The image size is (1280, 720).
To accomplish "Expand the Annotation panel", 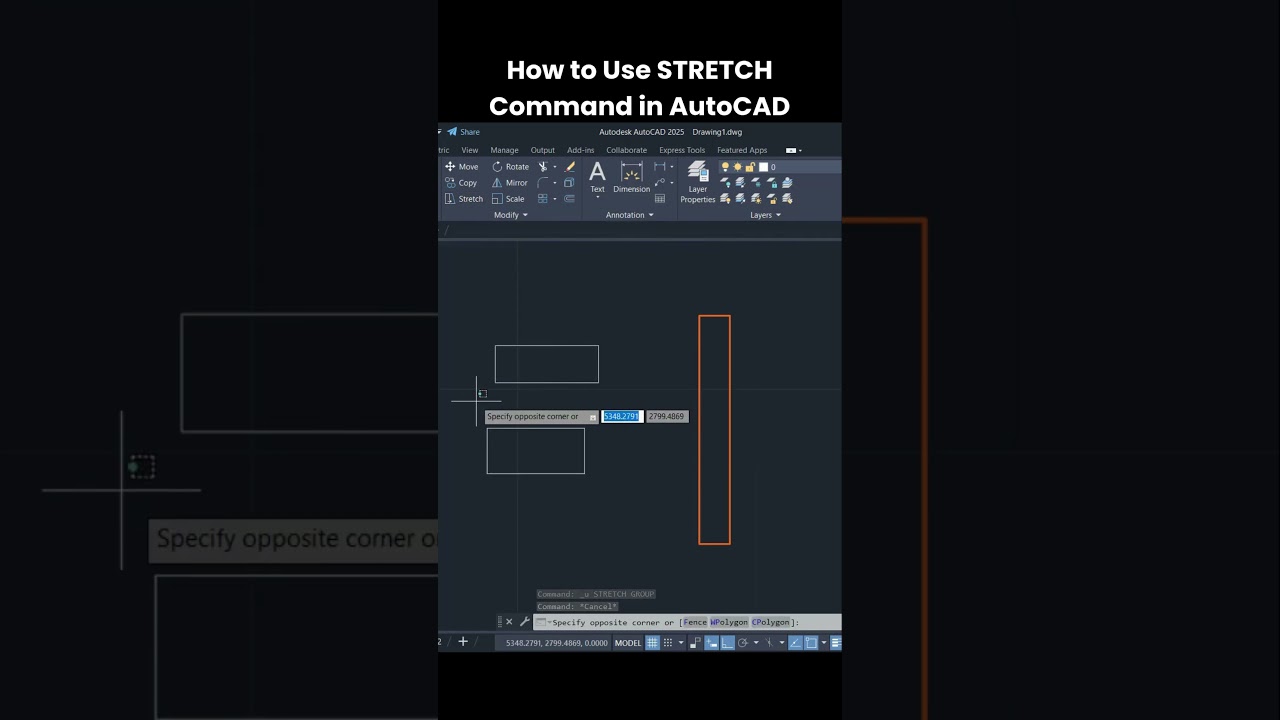I will pyautogui.click(x=630, y=215).
